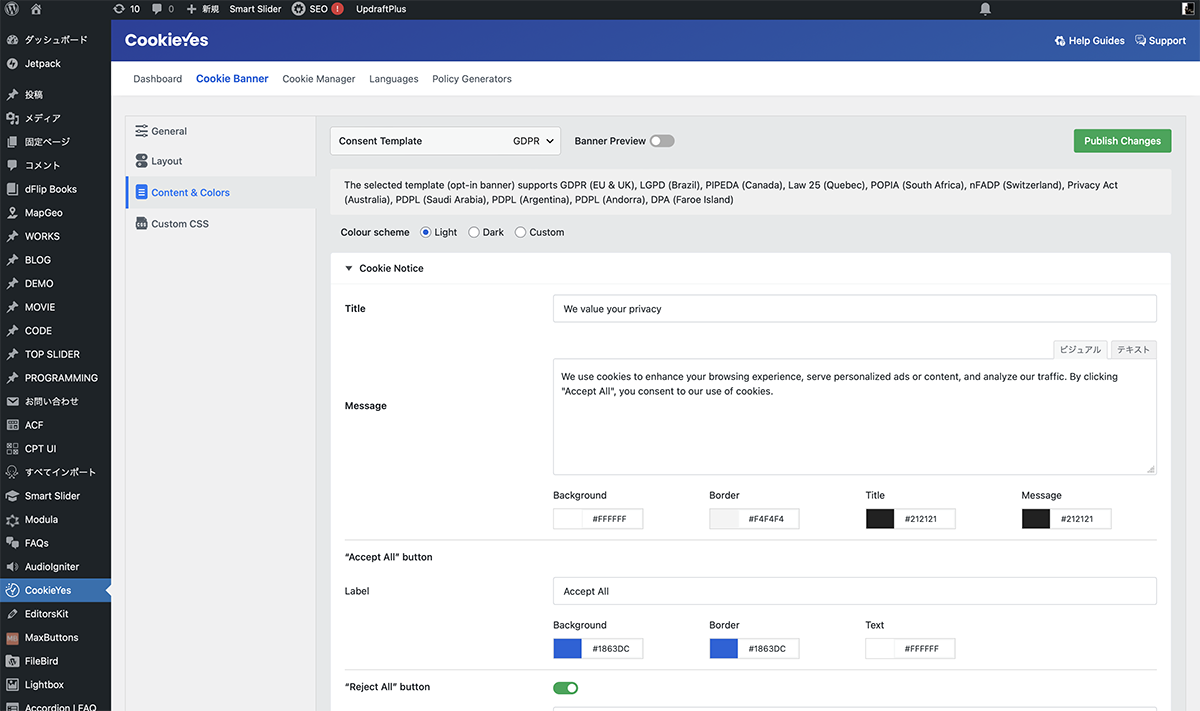The height and width of the screenshot is (711, 1200).
Task: Open the Support link
Action: pos(1160,41)
